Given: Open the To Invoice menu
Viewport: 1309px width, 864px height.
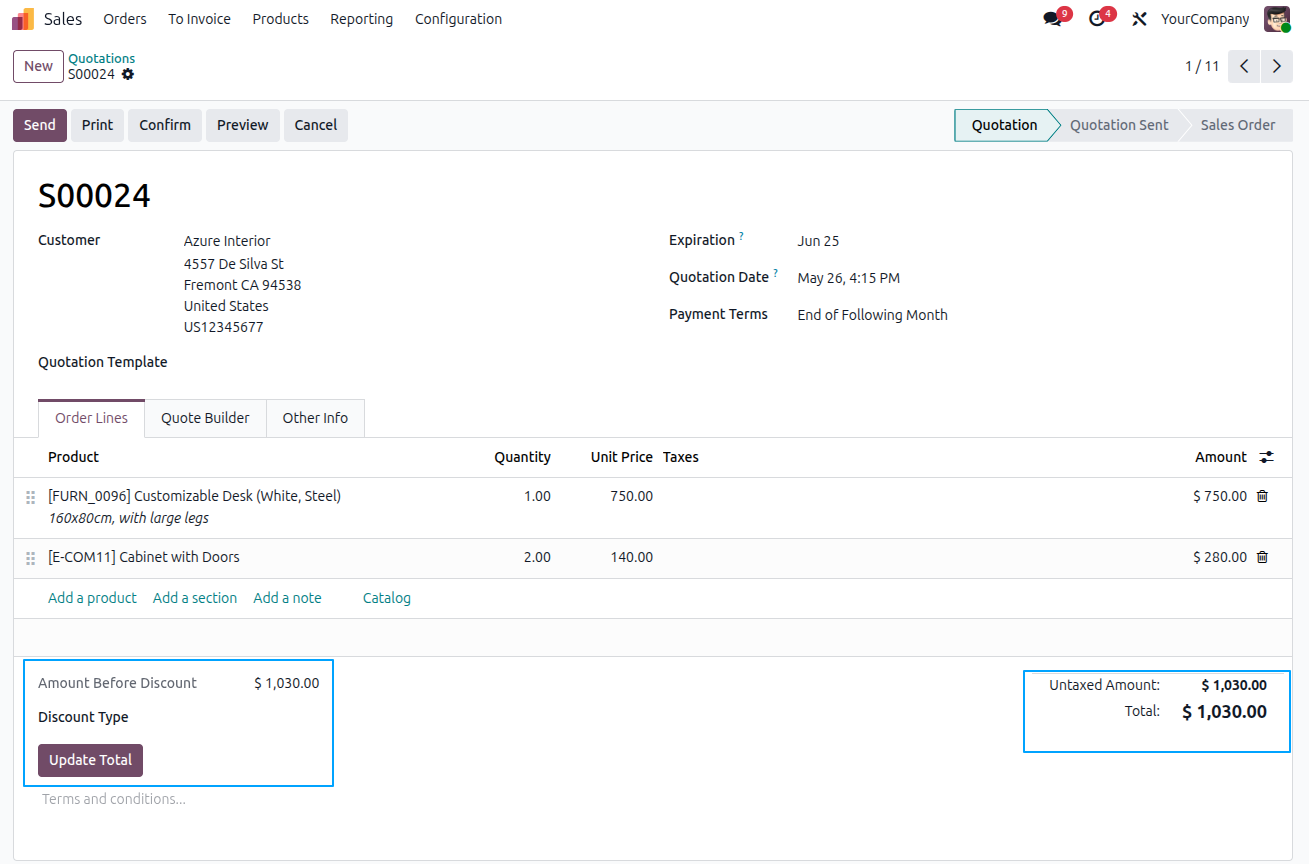Looking at the screenshot, I should click(x=199, y=19).
